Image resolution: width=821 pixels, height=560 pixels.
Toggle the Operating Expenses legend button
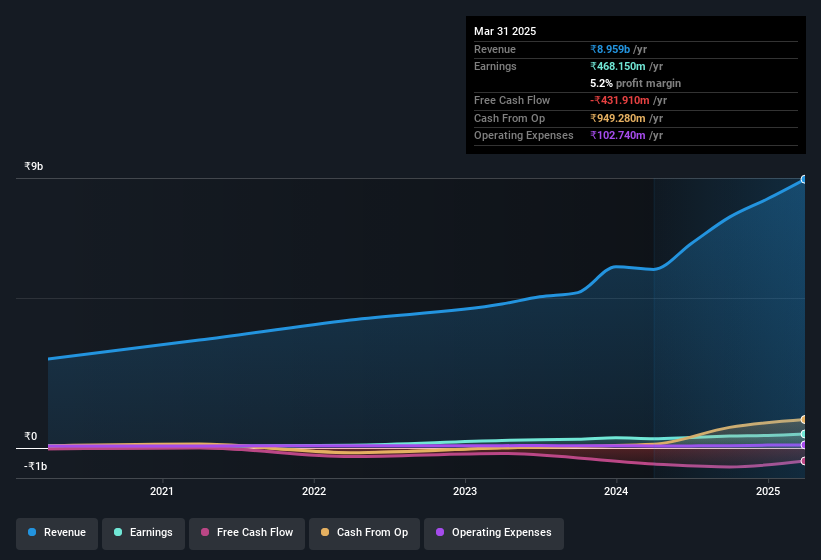click(494, 533)
